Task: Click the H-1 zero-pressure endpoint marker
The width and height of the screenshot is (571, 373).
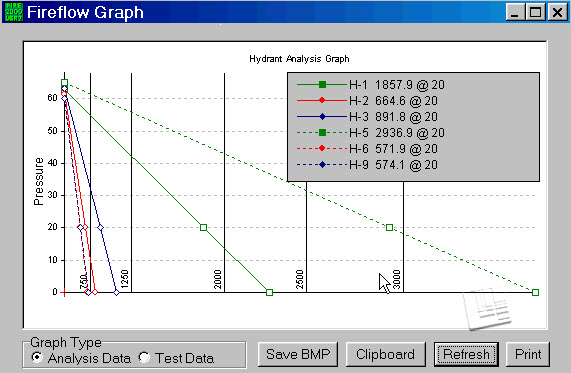Action: click(269, 292)
